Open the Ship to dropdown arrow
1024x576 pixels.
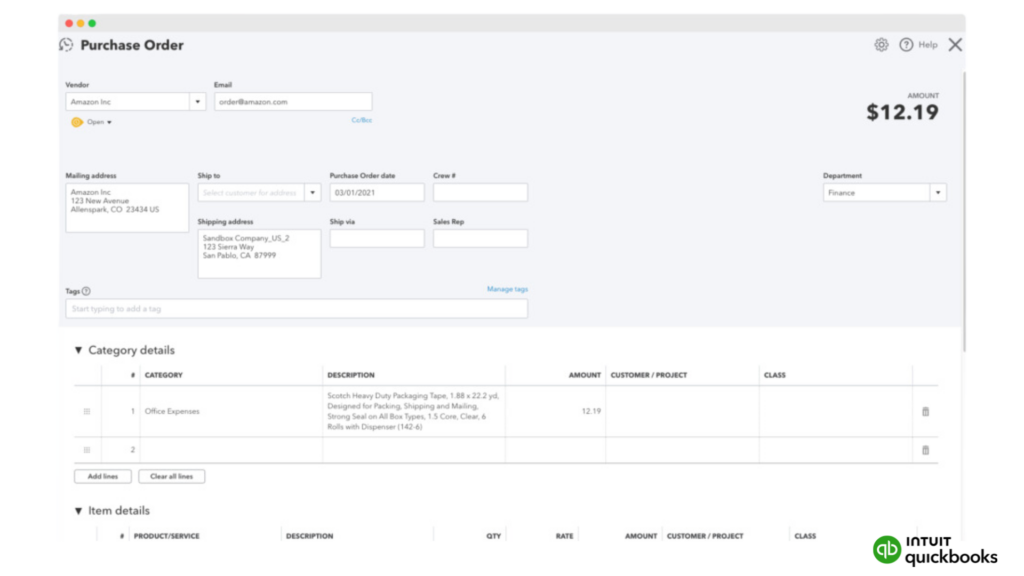(x=313, y=193)
